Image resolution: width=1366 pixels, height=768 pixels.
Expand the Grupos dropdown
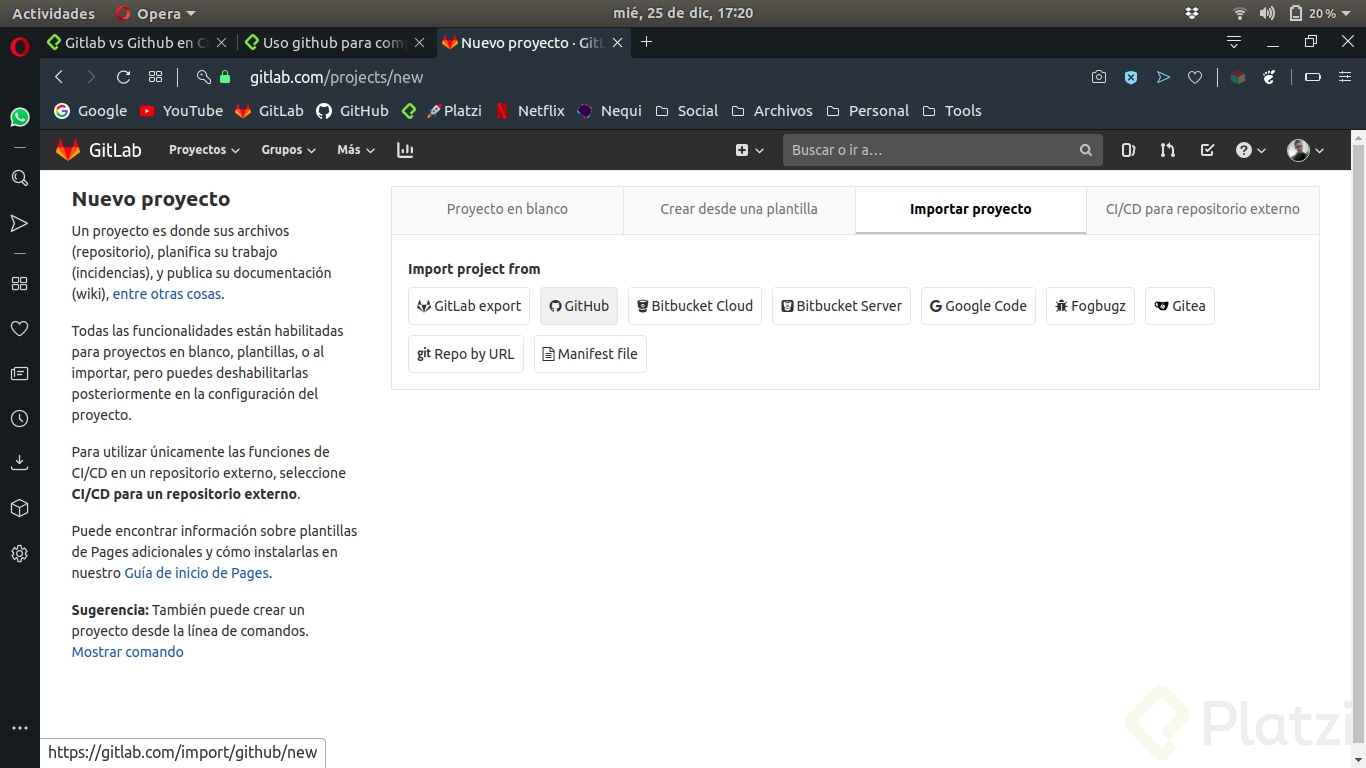[288, 150]
